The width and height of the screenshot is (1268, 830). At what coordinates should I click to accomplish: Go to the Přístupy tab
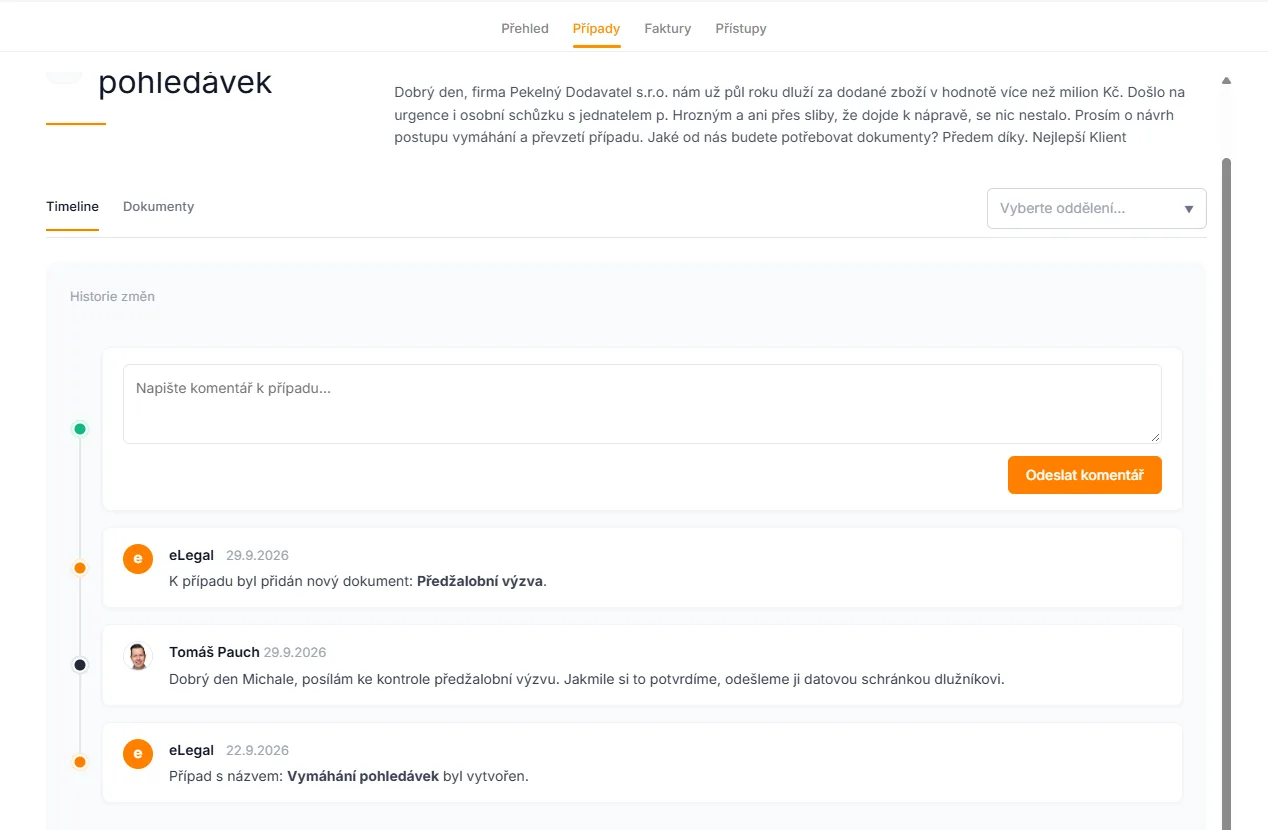[x=741, y=28]
